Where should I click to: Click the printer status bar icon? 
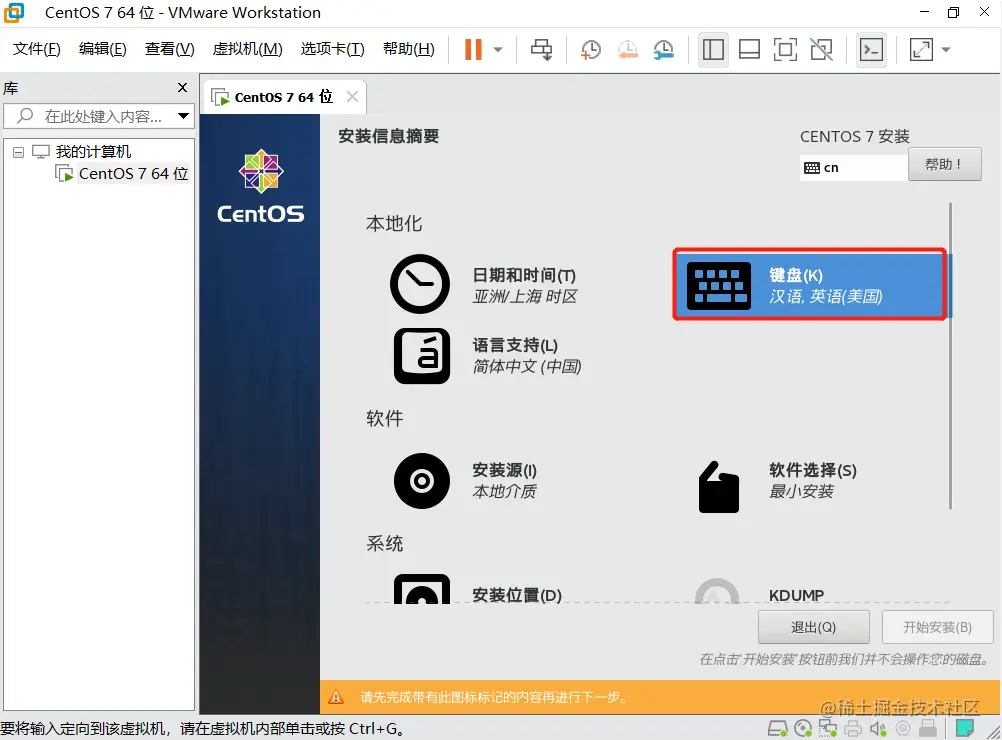(x=852, y=728)
